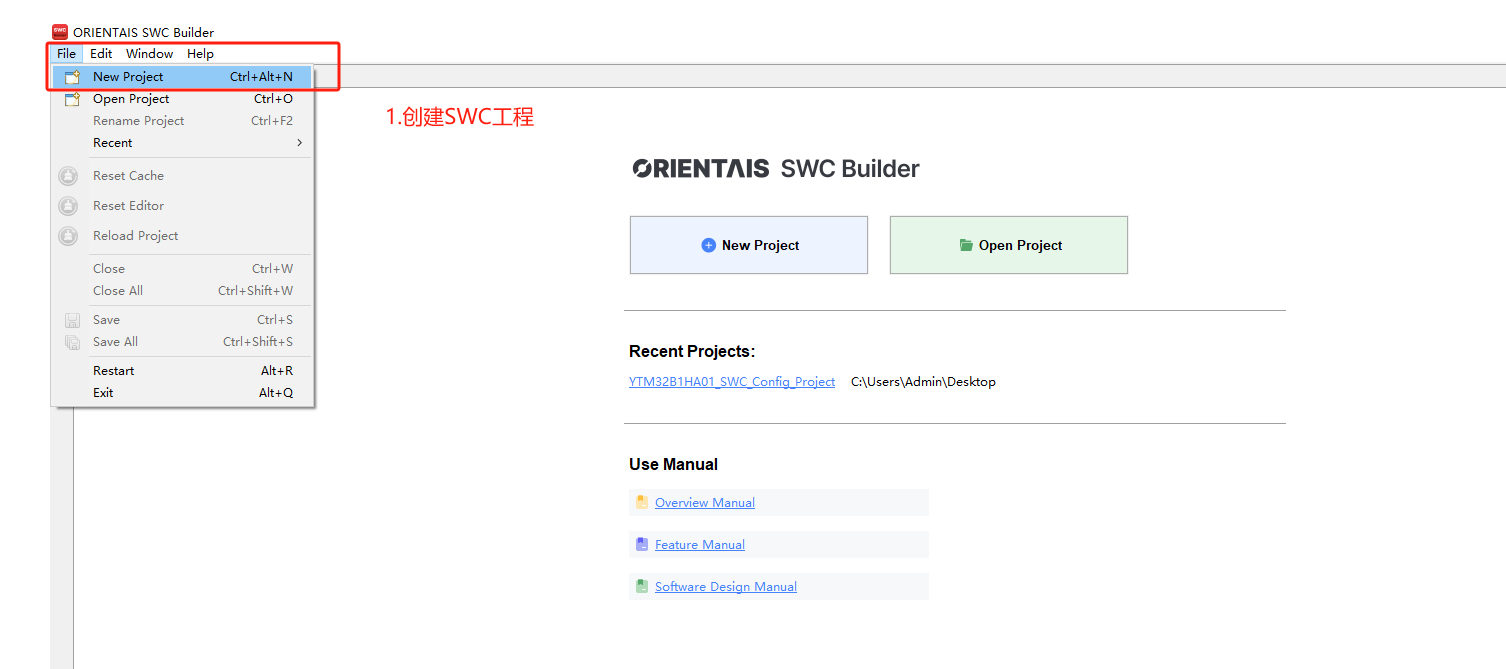
Task: Open the Edit menu
Action: tap(101, 54)
